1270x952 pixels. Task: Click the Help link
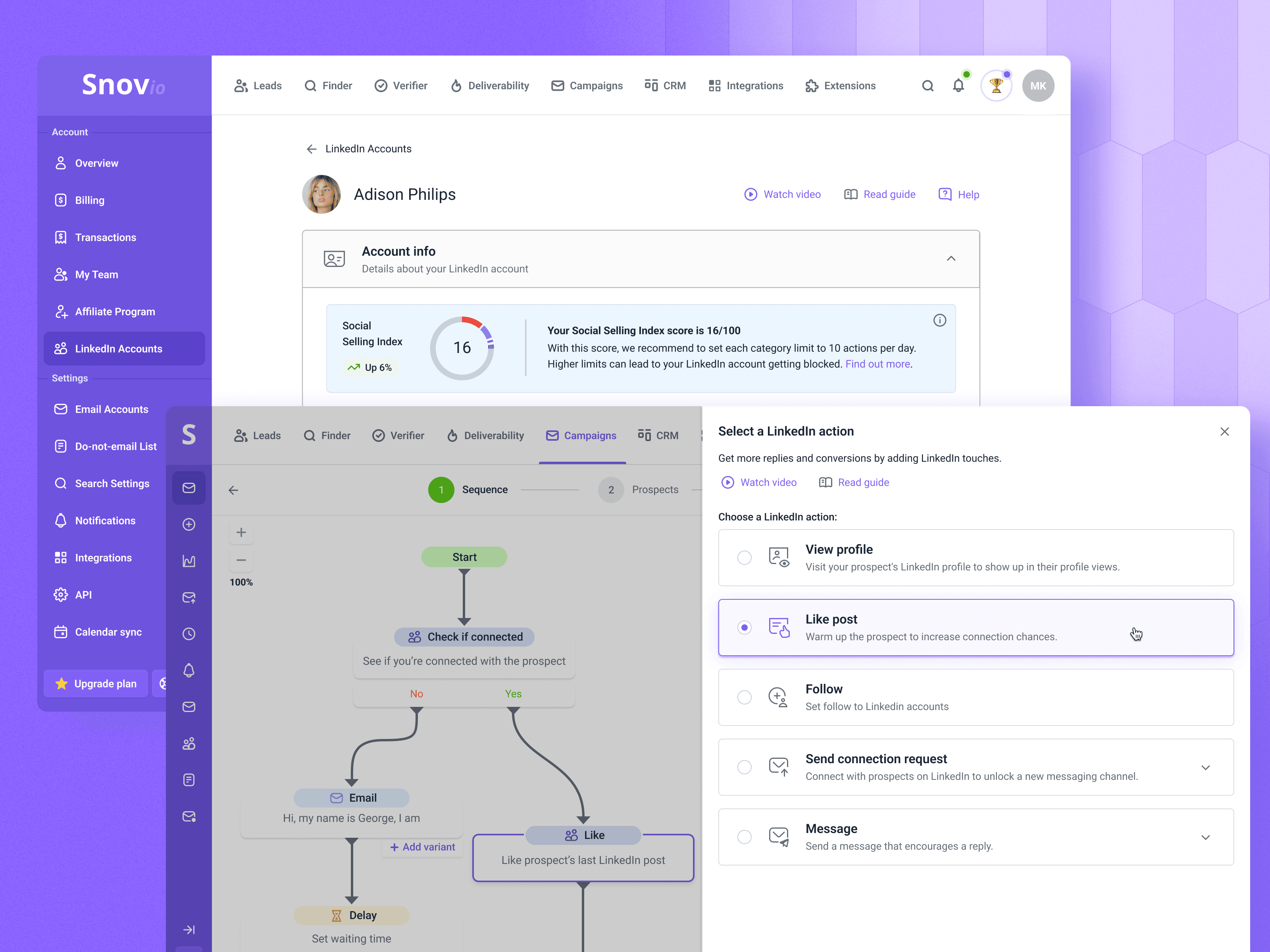(x=959, y=194)
